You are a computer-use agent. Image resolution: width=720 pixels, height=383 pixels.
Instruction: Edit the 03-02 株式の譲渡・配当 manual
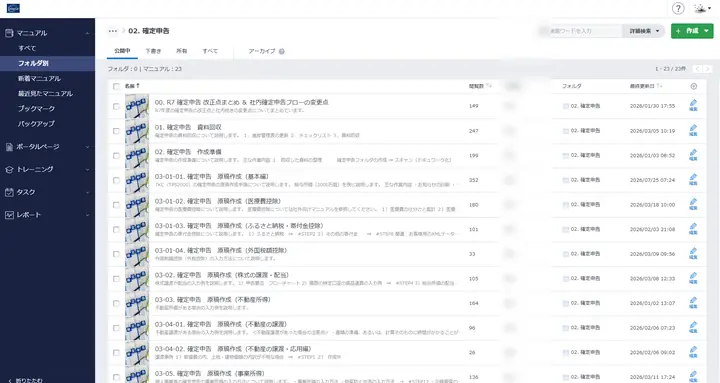[693, 278]
